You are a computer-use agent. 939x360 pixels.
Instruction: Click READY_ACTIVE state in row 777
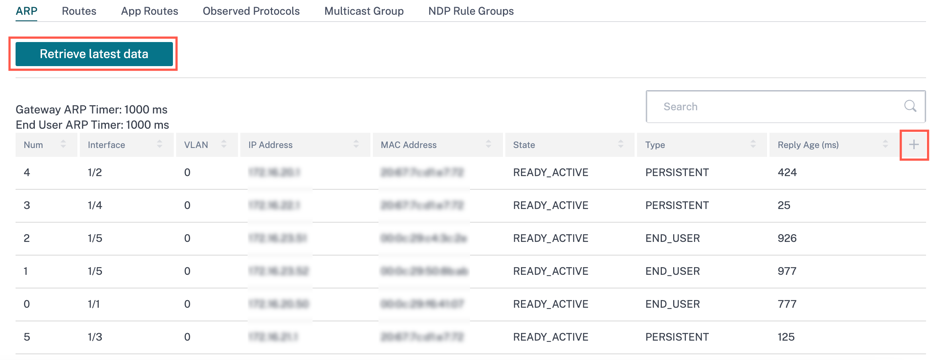(551, 304)
